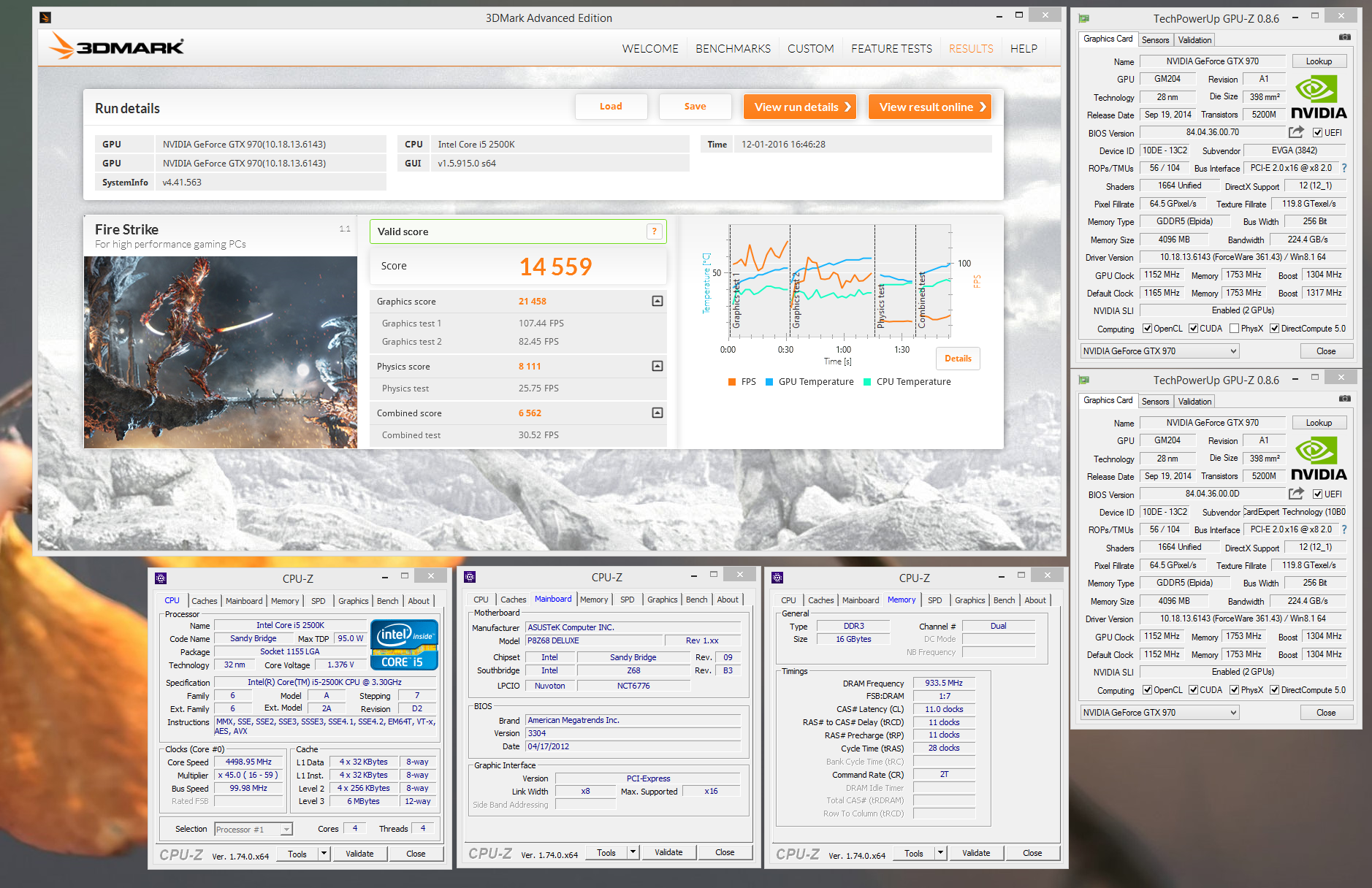Switch to the SPD tab in the Memory CPU-Z window
Screen dimensions: 1372x888
tap(935, 600)
